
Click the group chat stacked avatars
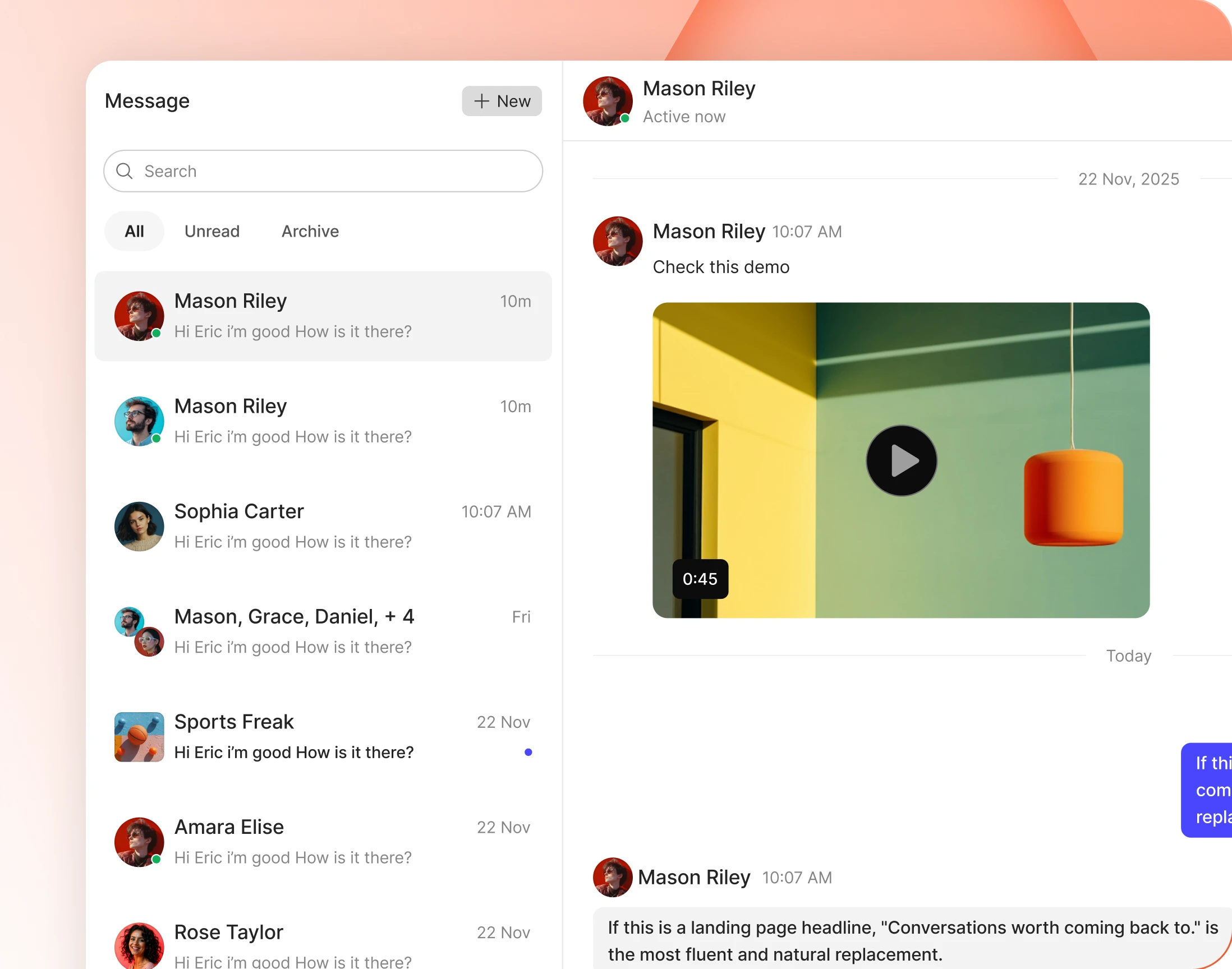[139, 631]
